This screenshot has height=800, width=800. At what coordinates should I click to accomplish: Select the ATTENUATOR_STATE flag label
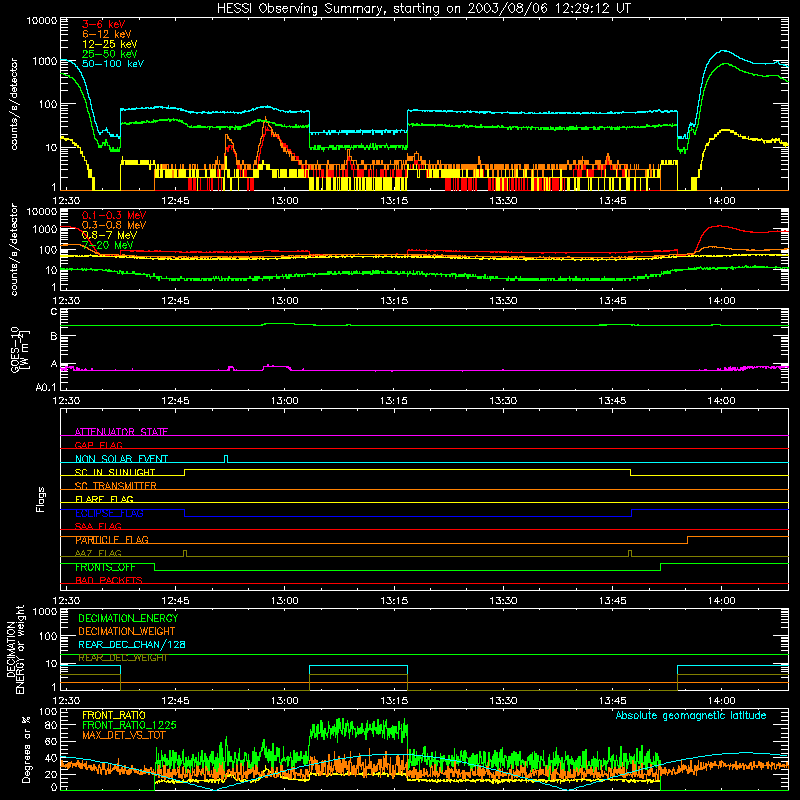coord(121,432)
